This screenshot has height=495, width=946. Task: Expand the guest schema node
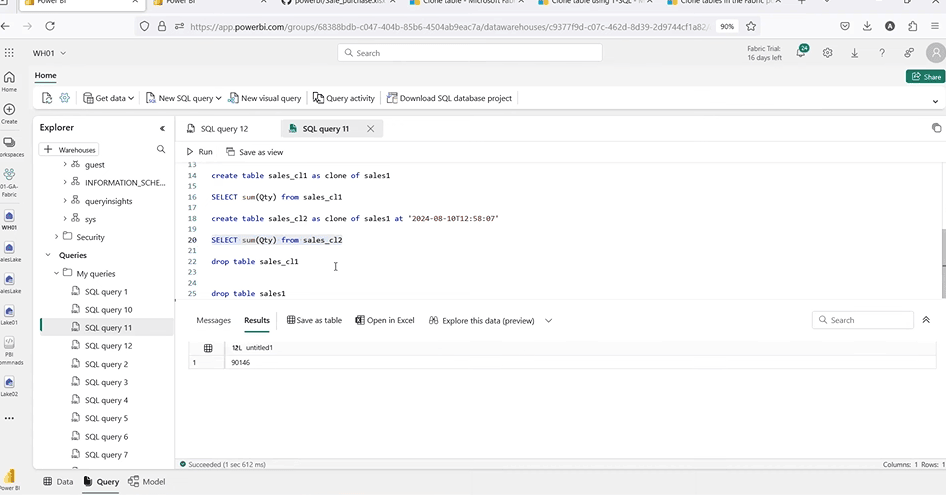(x=65, y=164)
